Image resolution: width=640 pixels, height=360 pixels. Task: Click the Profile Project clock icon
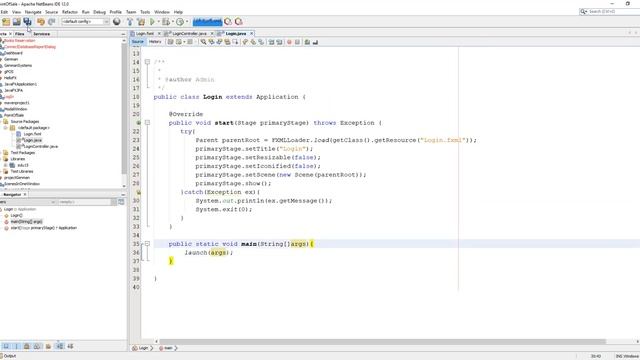click(x=180, y=22)
